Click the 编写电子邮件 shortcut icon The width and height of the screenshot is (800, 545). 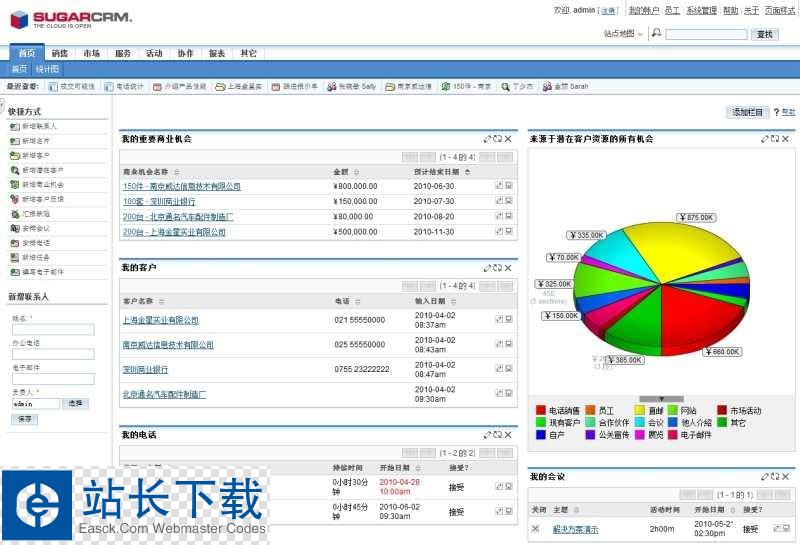coord(15,272)
